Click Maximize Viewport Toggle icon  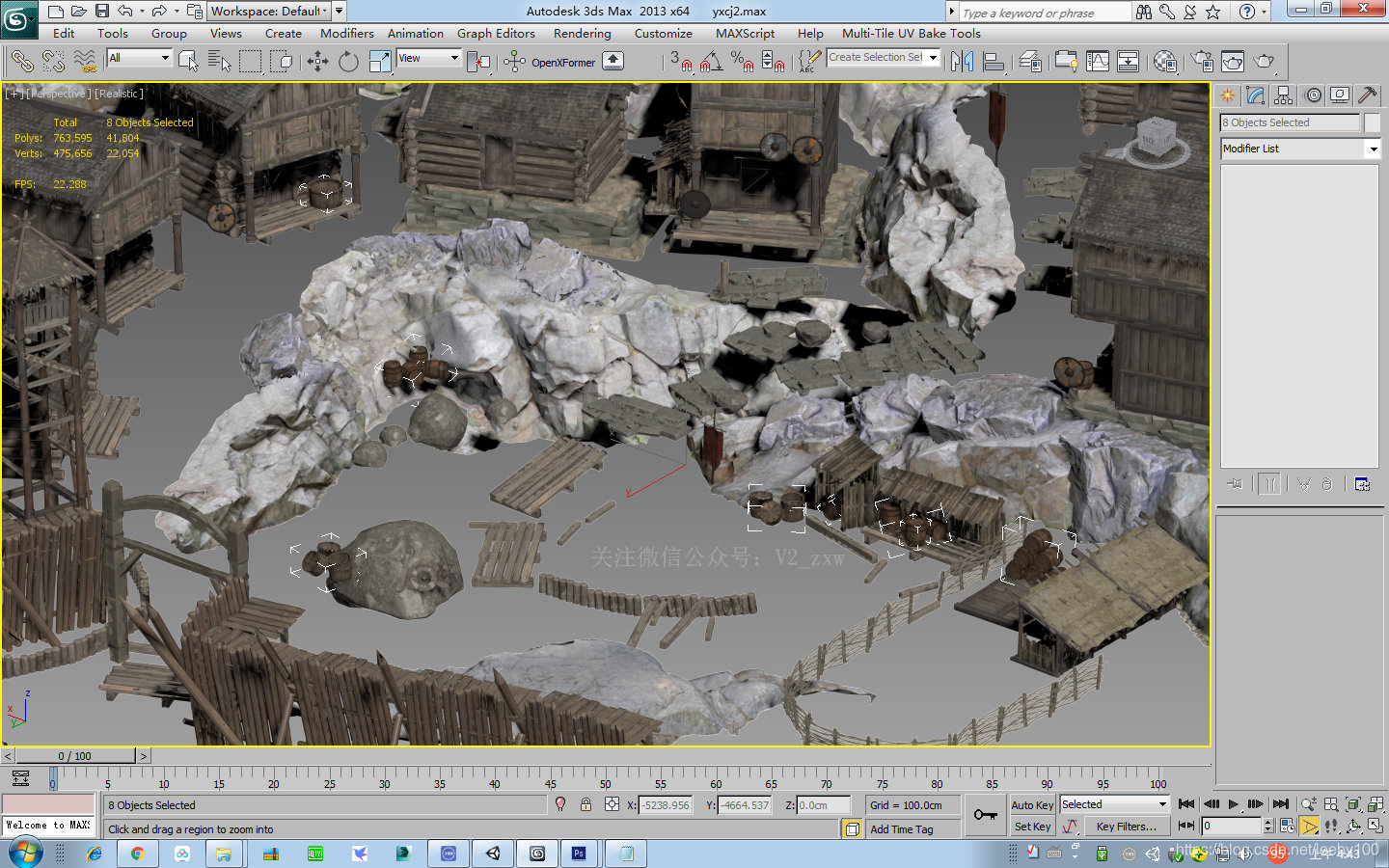[1375, 827]
